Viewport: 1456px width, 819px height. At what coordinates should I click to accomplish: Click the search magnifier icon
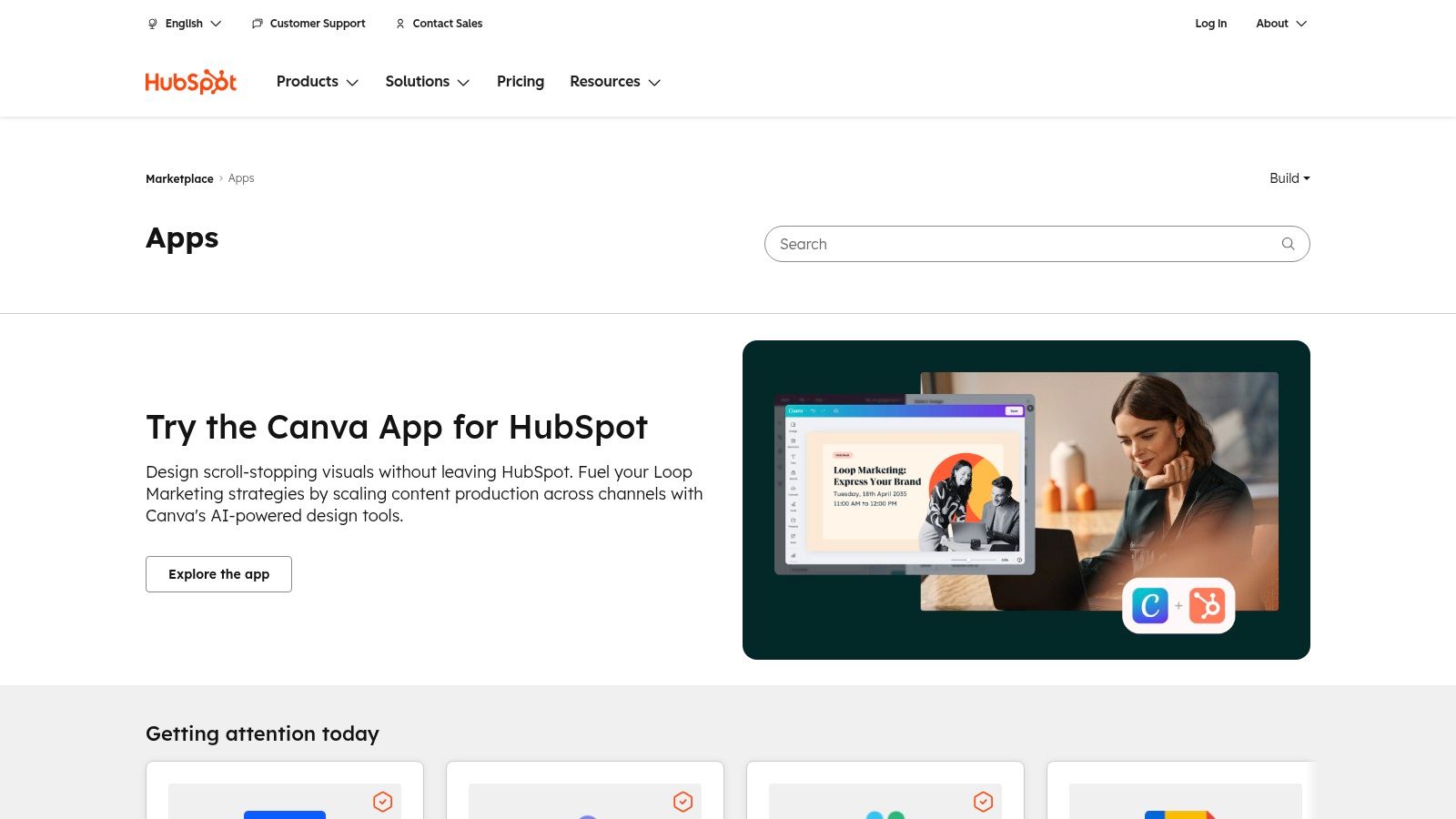(x=1288, y=244)
